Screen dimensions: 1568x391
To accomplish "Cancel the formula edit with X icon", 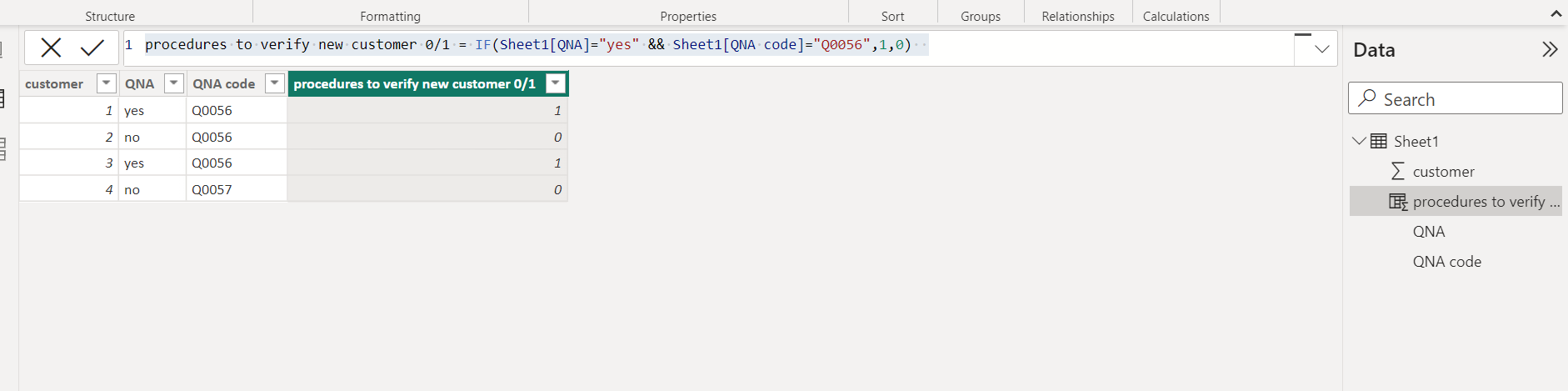I will pyautogui.click(x=52, y=48).
